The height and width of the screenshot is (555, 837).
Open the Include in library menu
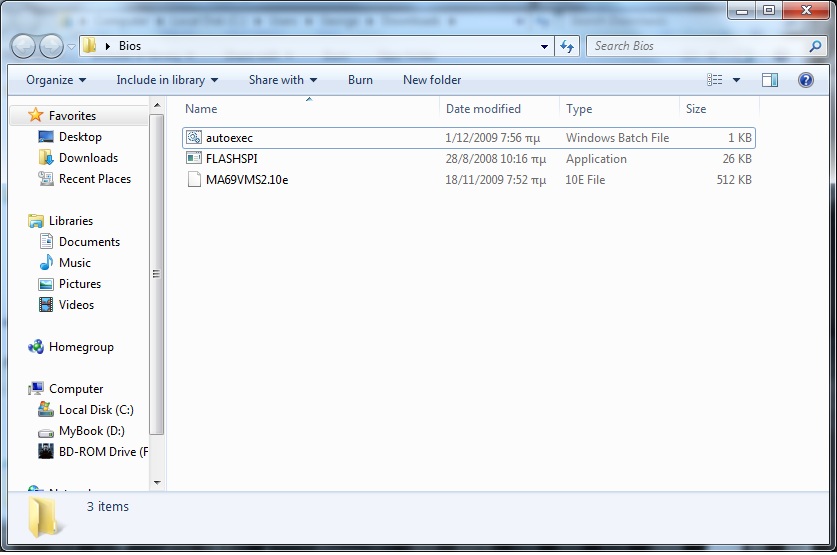167,80
